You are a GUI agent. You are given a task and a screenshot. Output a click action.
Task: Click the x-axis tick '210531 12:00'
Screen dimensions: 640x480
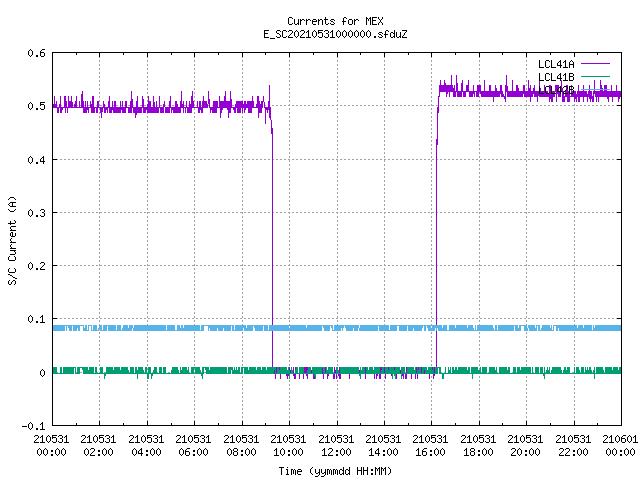pos(336,446)
